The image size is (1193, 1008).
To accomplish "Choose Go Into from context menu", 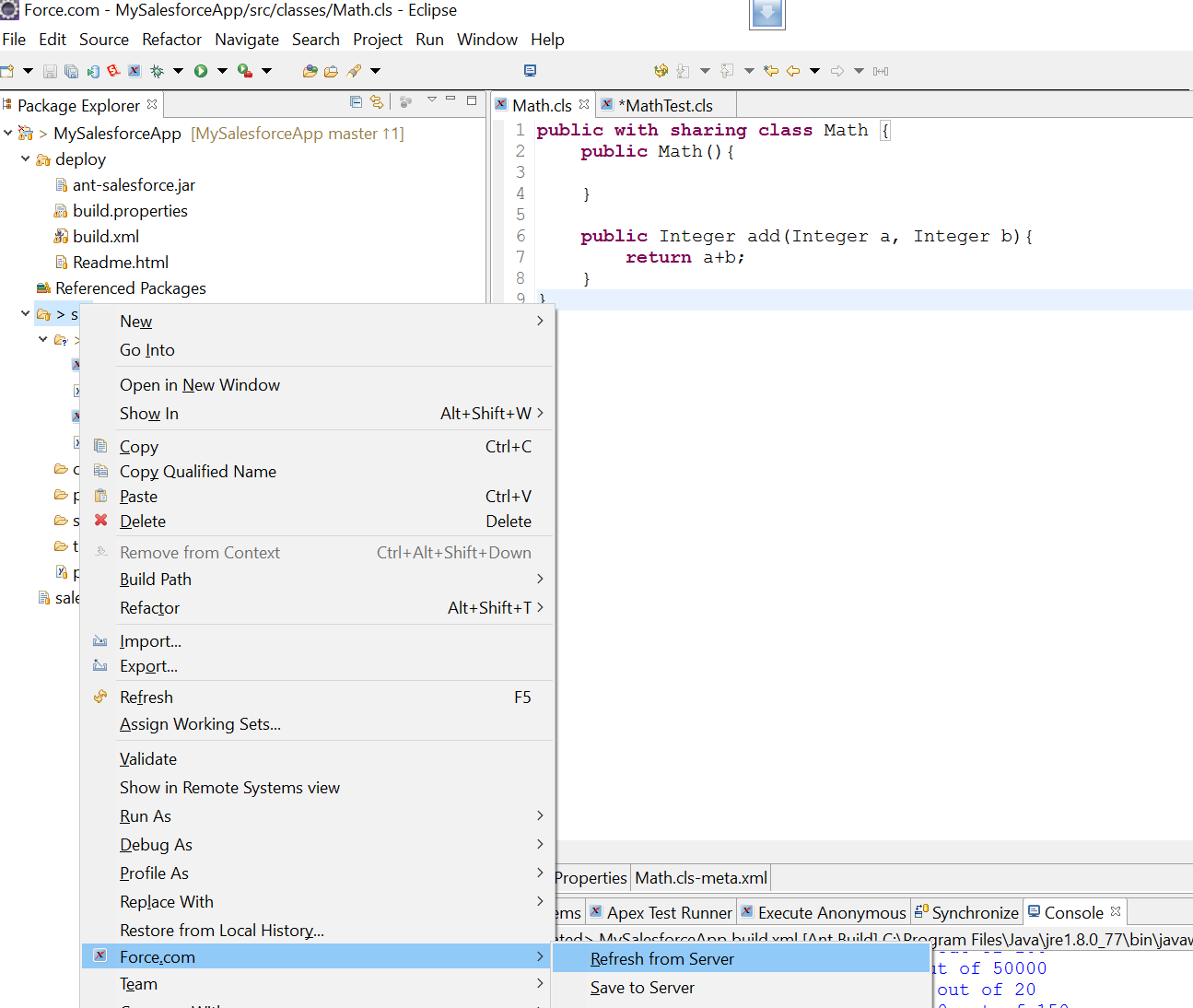I will pyautogui.click(x=318, y=350).
